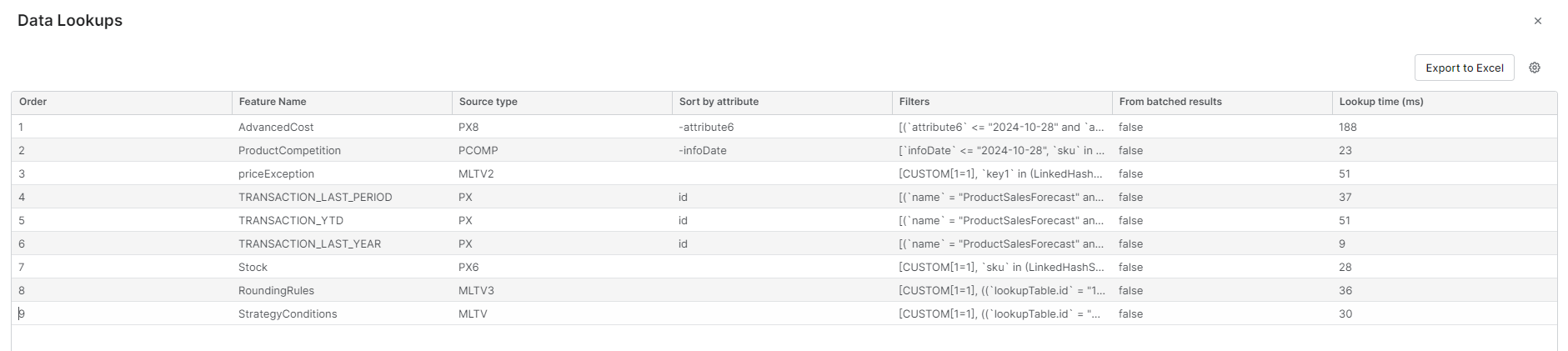1568x351 pixels.
Task: Click the Filters column header
Action: coord(914,102)
